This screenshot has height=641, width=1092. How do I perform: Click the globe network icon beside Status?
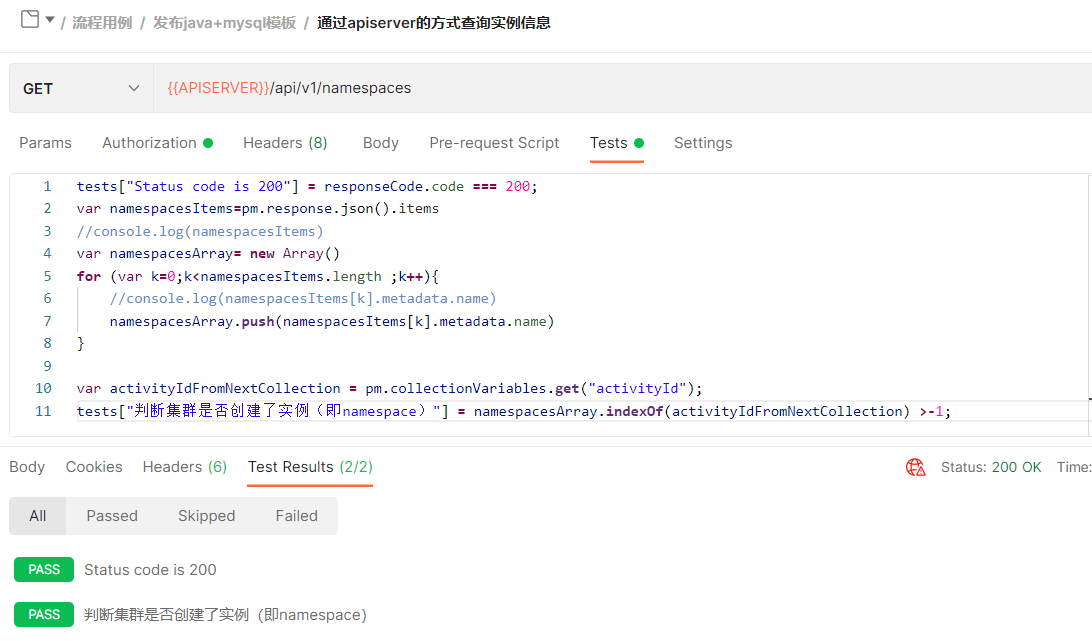[x=915, y=467]
